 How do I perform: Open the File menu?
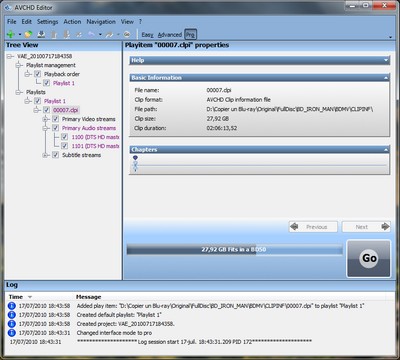[x=12, y=22]
